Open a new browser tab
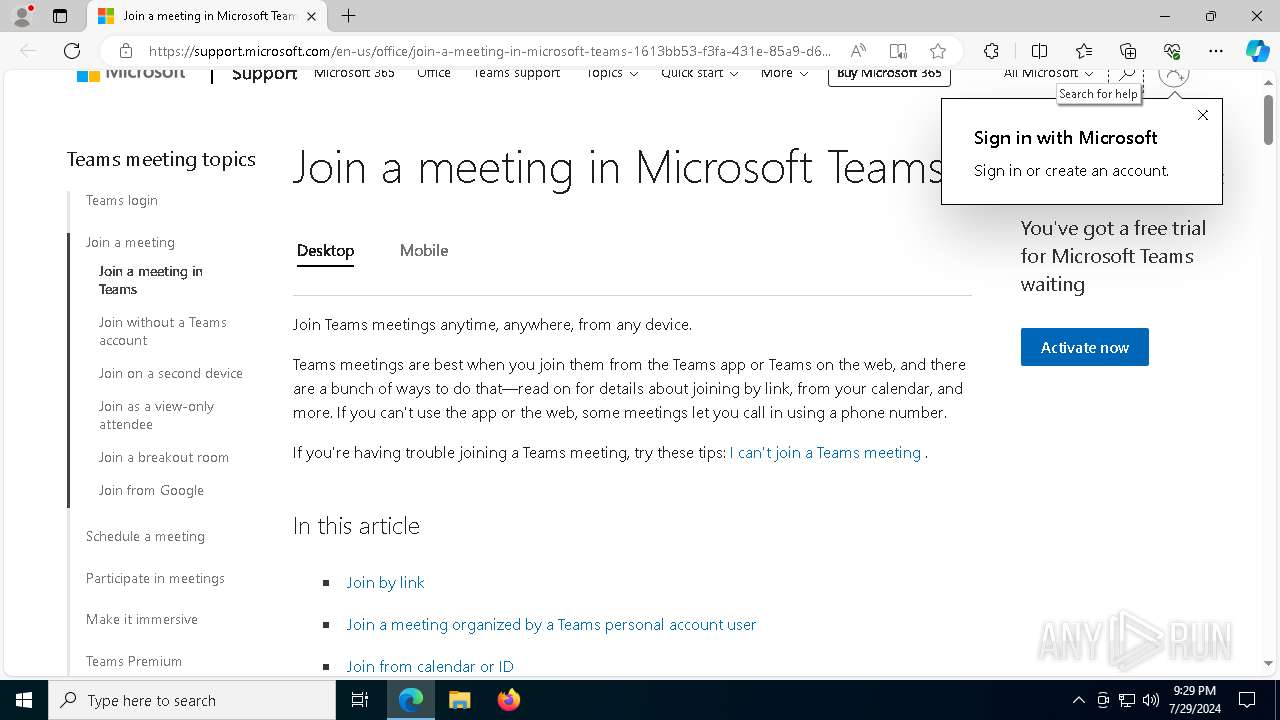This screenshot has width=1280, height=720. click(348, 16)
